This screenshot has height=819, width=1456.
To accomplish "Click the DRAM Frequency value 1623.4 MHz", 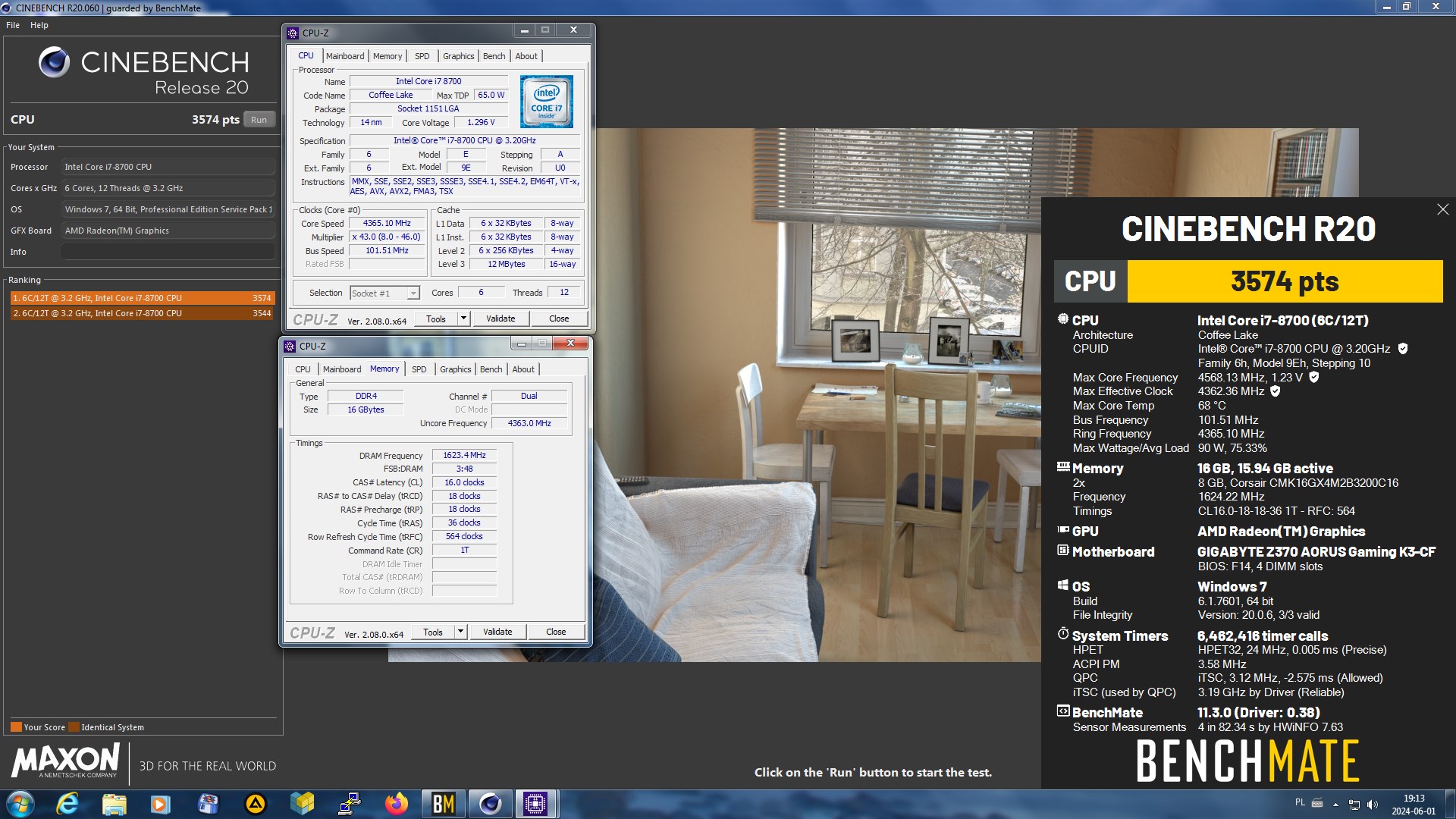I will (x=464, y=455).
